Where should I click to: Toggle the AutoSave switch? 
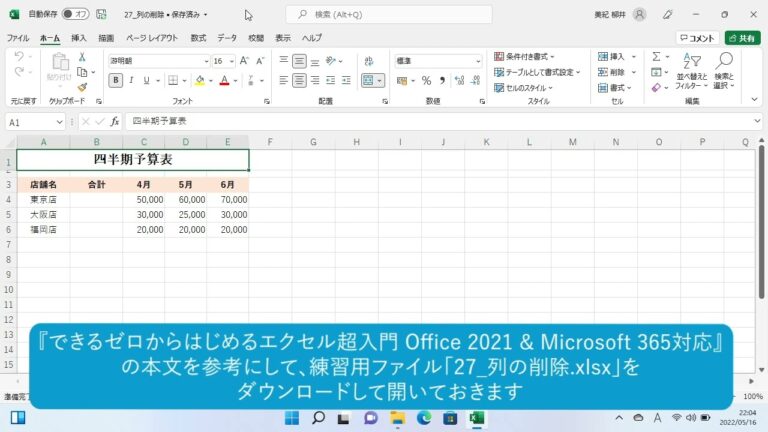75,14
